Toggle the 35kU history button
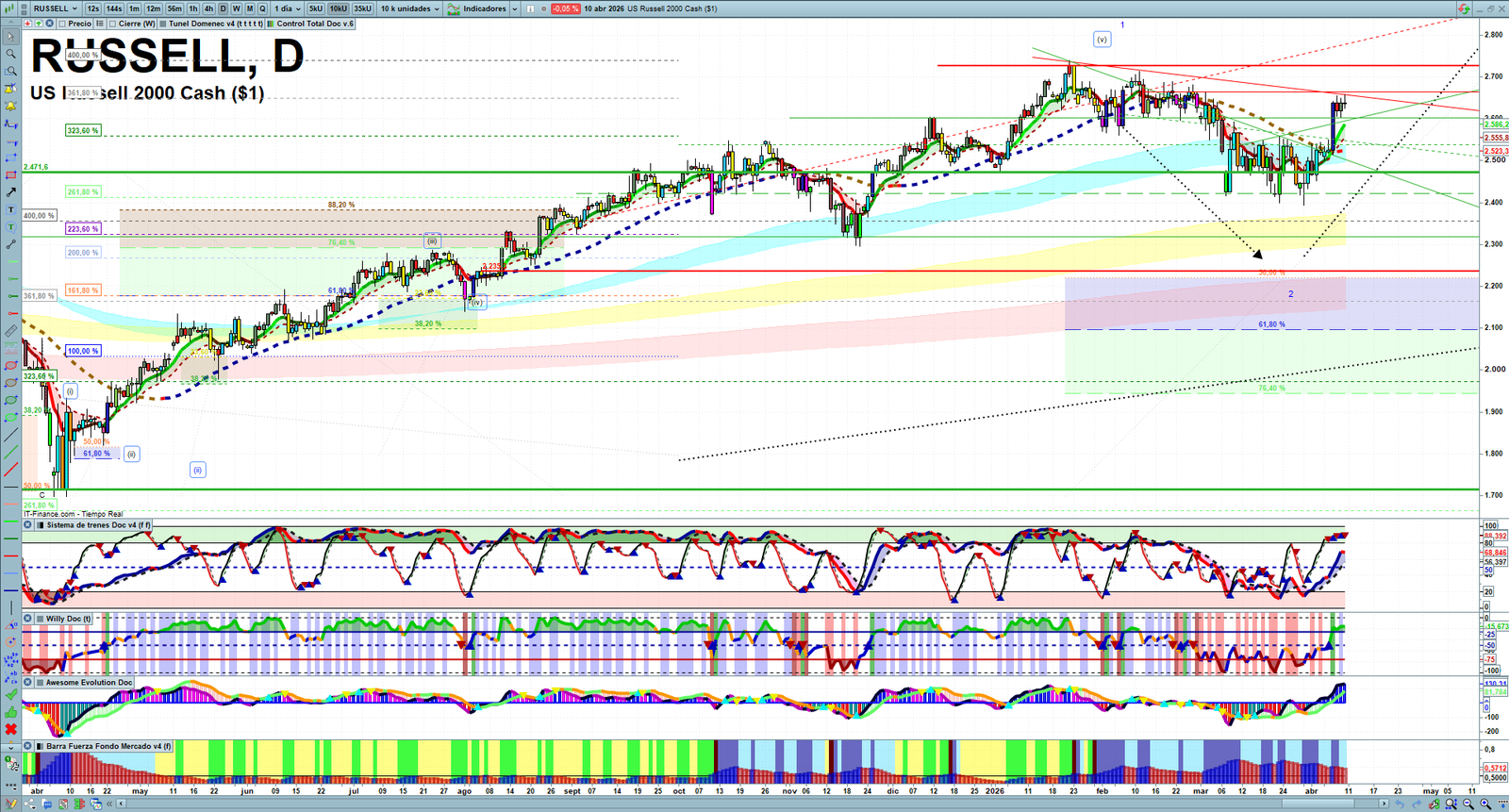The width and height of the screenshot is (1509, 812). pos(362,8)
